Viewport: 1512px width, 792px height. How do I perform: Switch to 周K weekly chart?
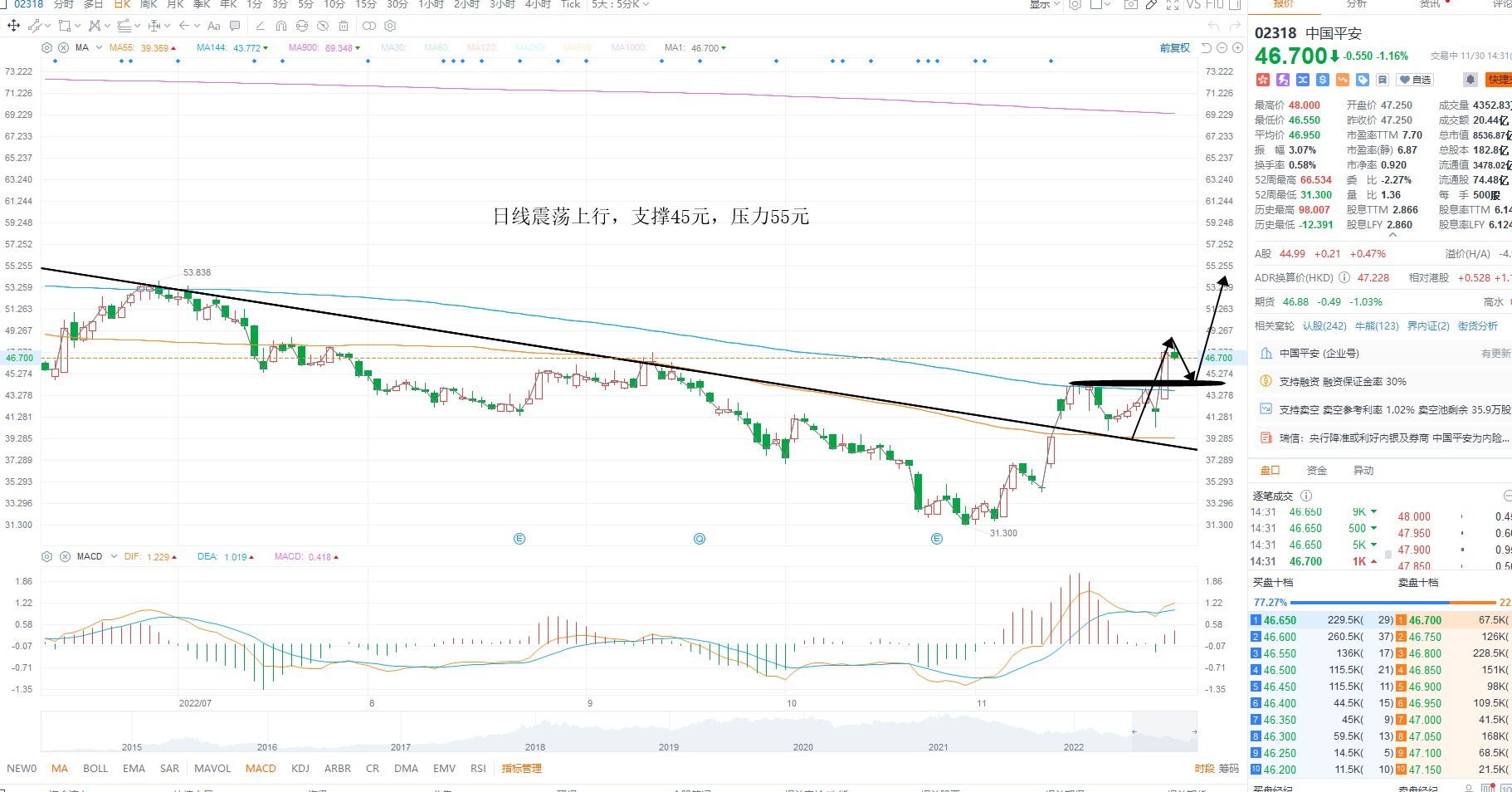click(149, 4)
